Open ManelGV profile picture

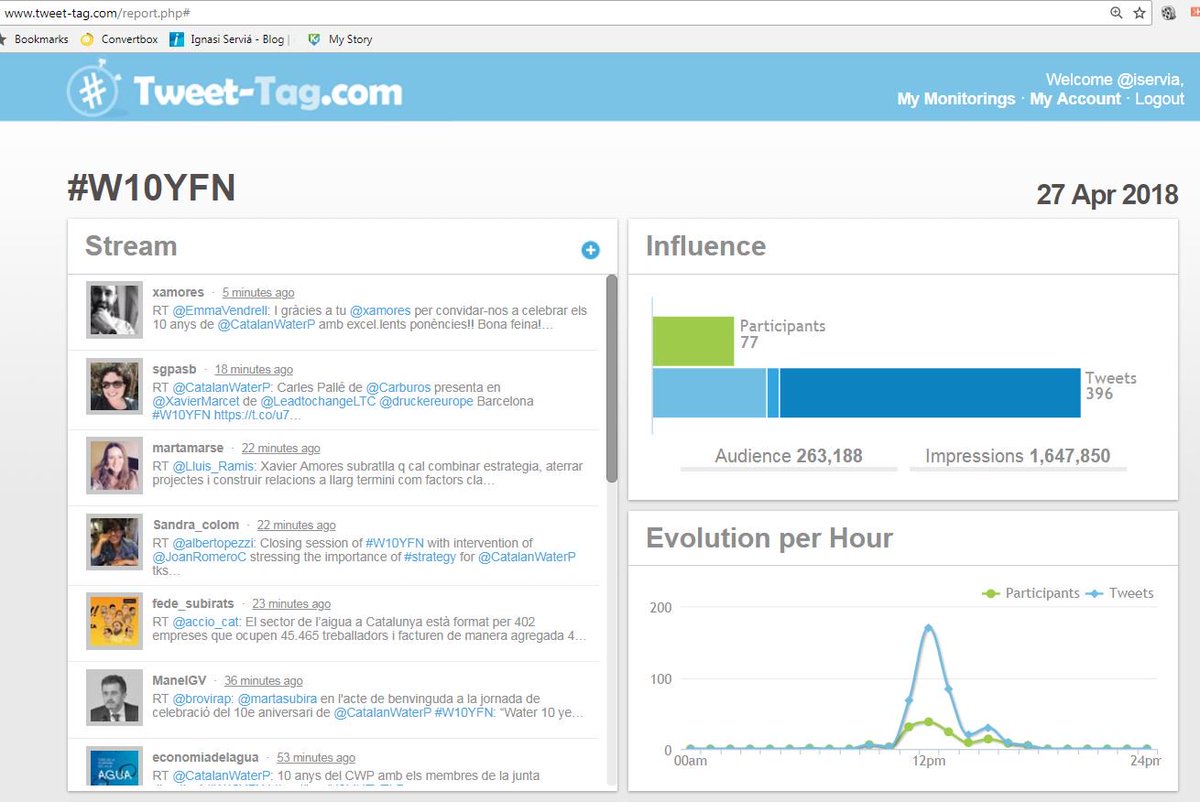pyautogui.click(x=114, y=698)
